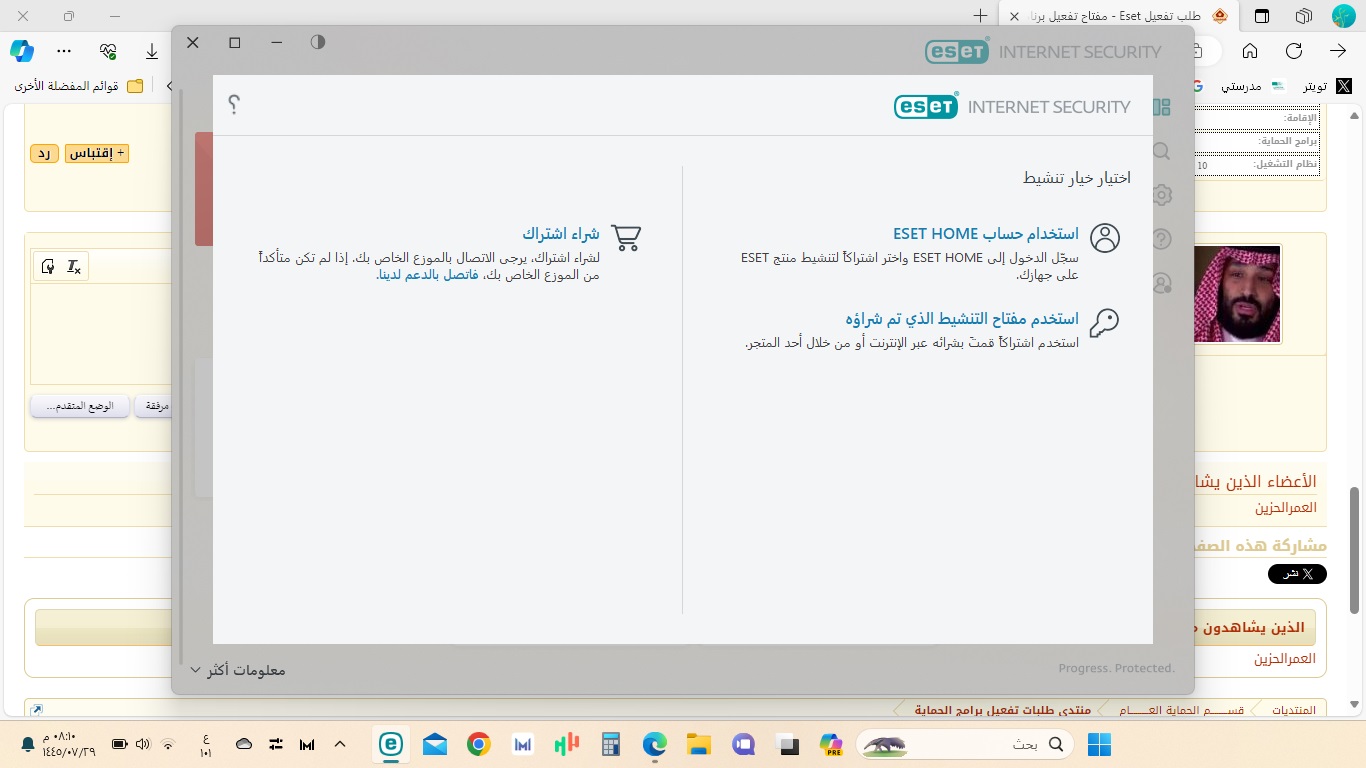Close the Eset activation browser tab
This screenshot has height=768, width=1366.
(x=1016, y=16)
